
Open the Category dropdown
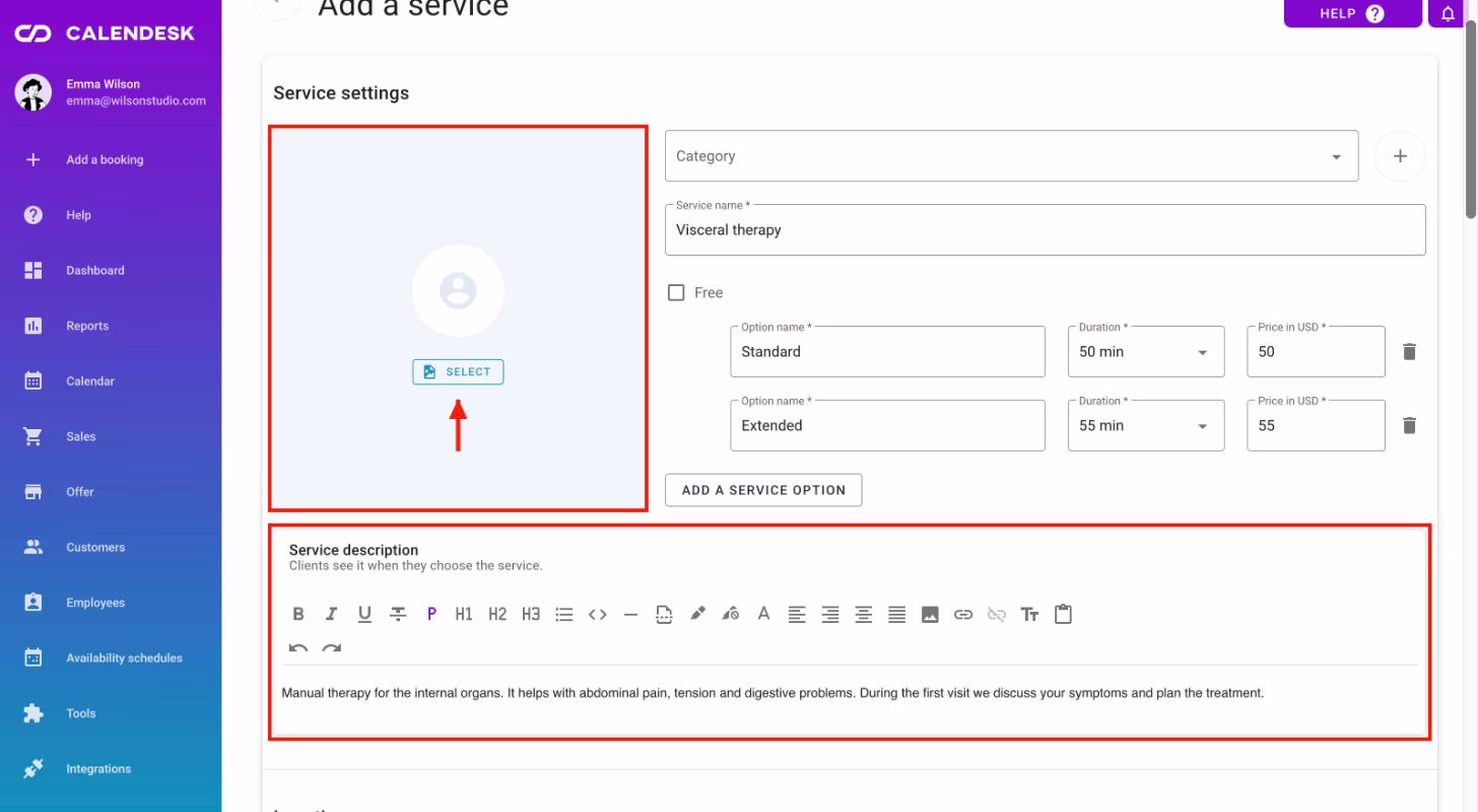tap(1011, 156)
